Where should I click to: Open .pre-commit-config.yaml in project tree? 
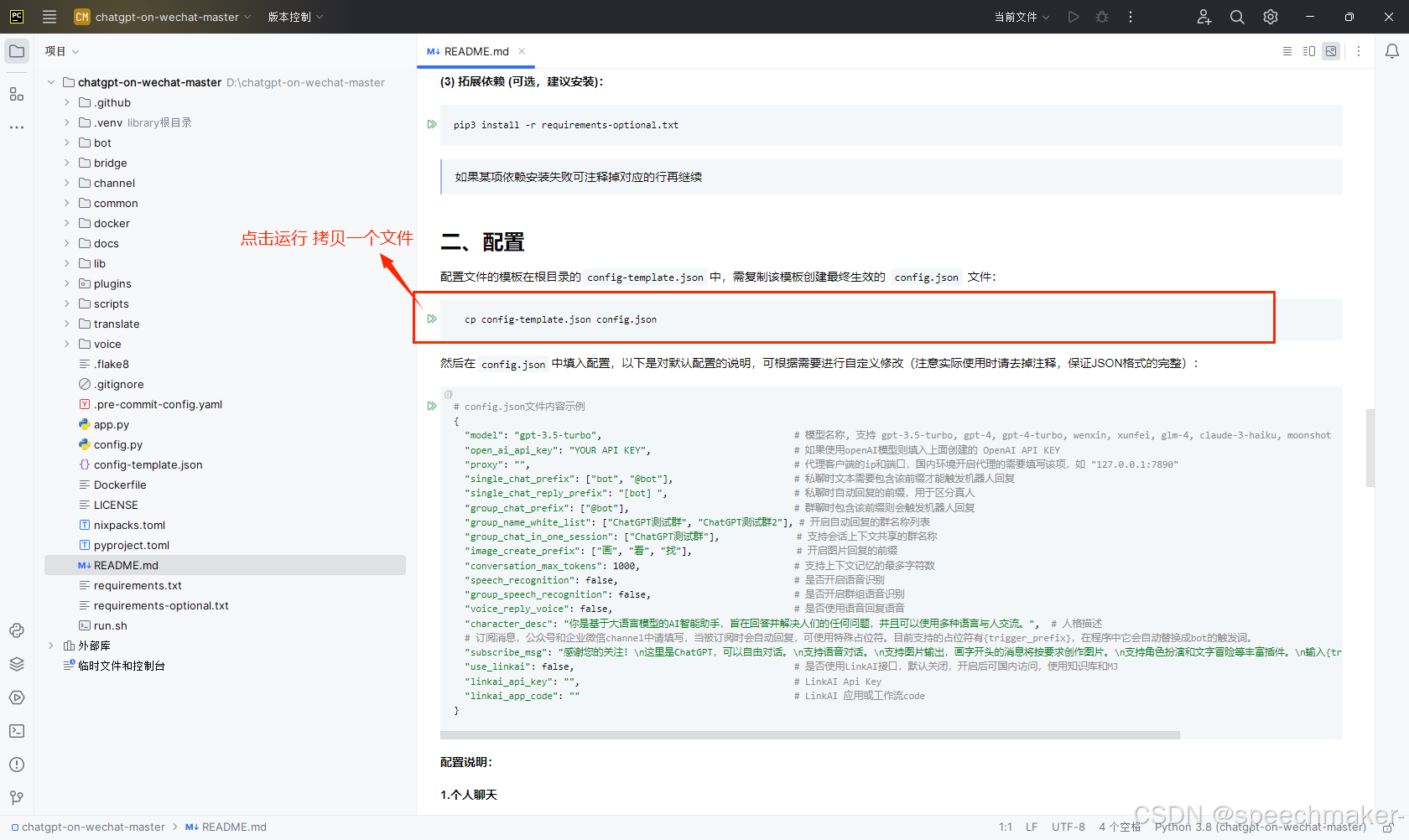pyautogui.click(x=158, y=404)
